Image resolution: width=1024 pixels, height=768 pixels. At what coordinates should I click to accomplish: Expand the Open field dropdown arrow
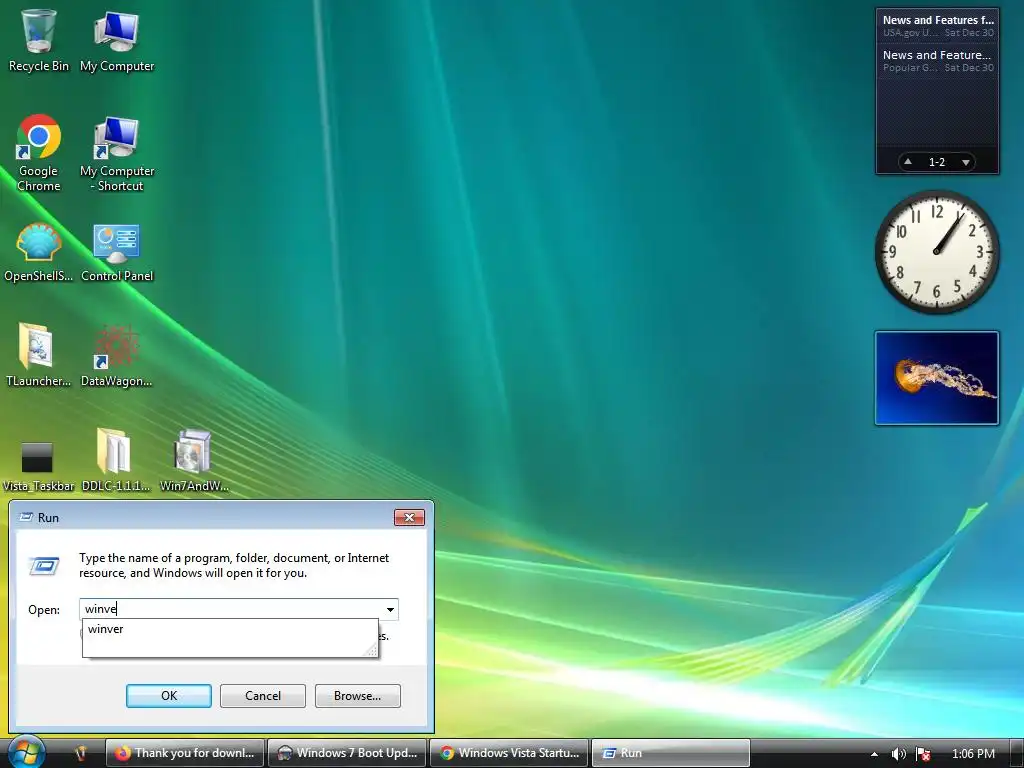pos(390,609)
